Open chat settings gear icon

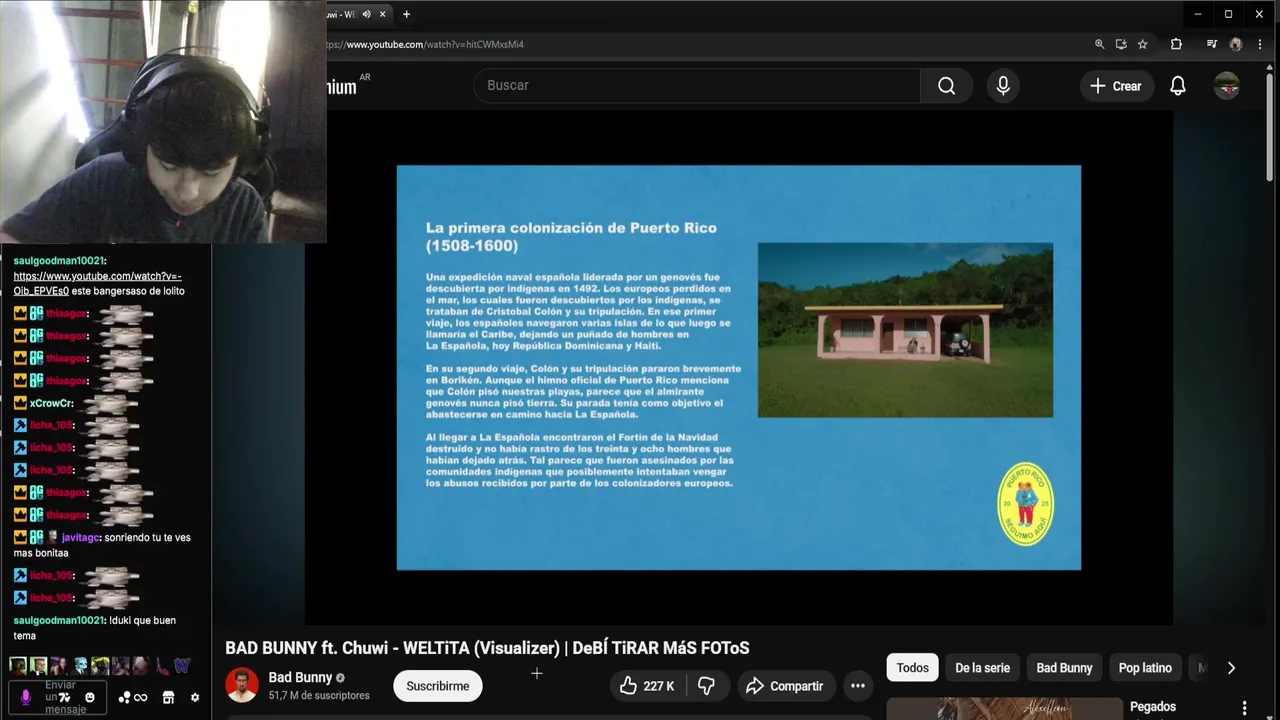pos(195,697)
